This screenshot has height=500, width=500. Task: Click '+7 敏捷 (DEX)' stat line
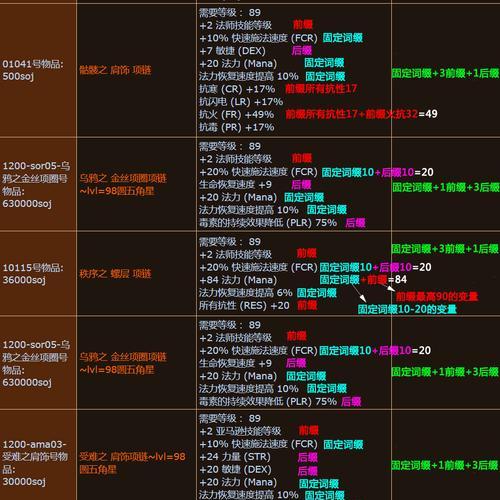tap(232, 51)
